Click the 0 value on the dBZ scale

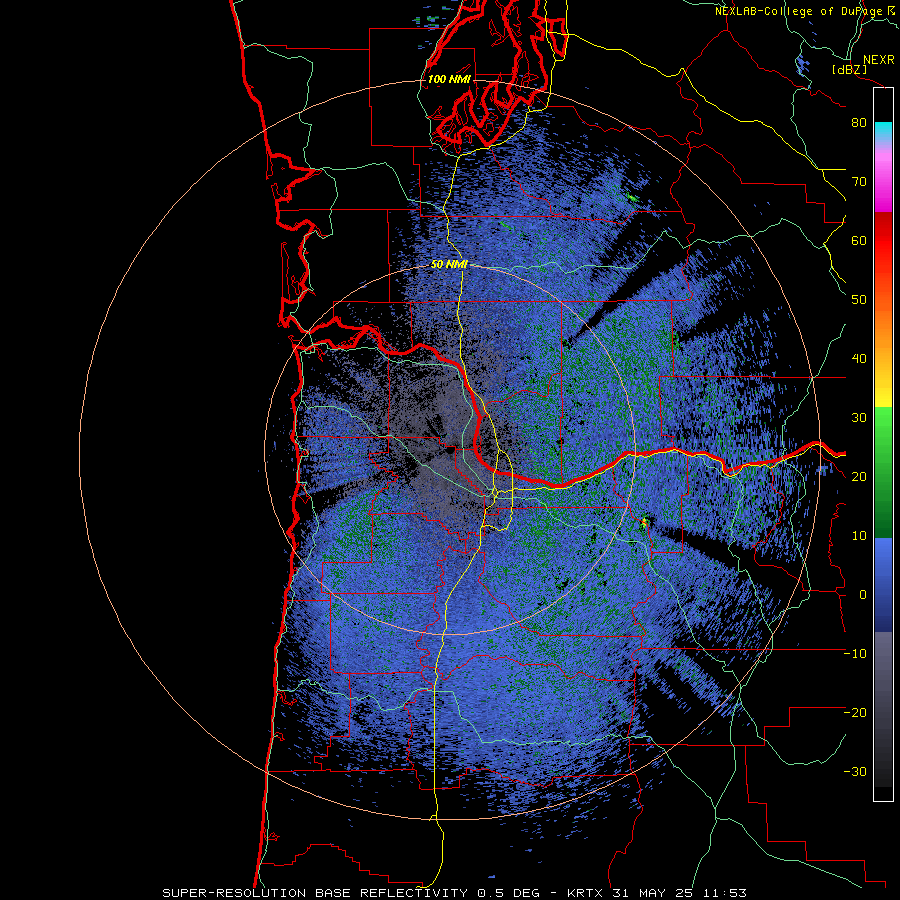click(x=863, y=595)
